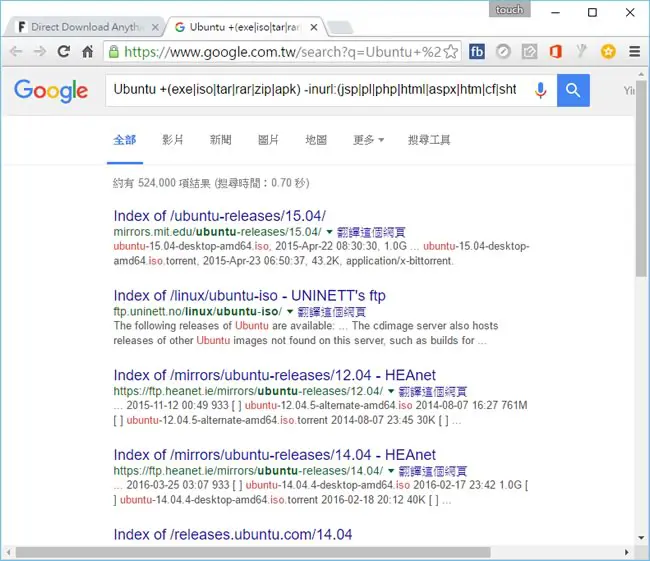Close the Direct Download Anything tab
This screenshot has width=650, height=561.
point(155,27)
